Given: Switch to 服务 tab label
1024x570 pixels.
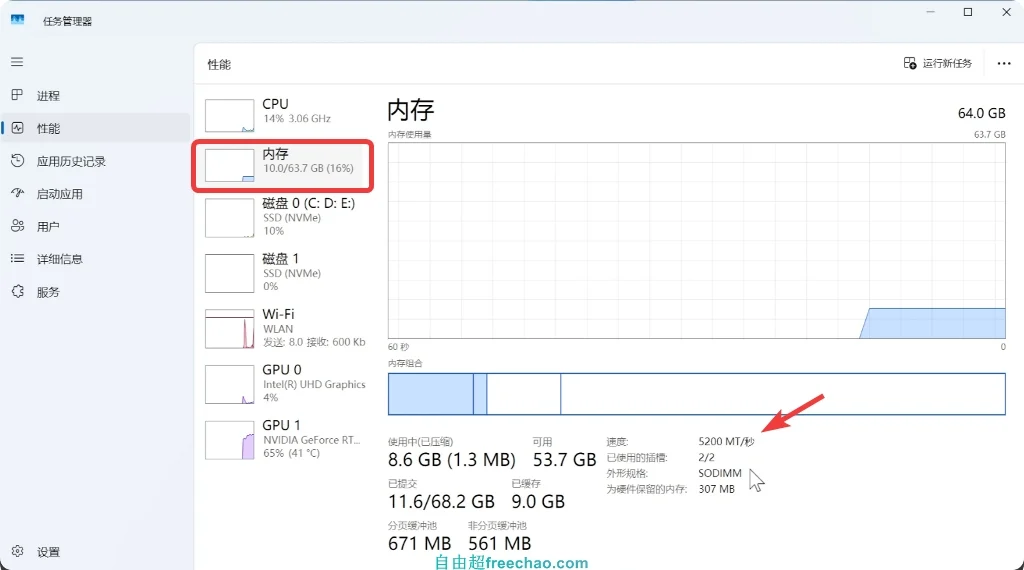Looking at the screenshot, I should [x=48, y=292].
